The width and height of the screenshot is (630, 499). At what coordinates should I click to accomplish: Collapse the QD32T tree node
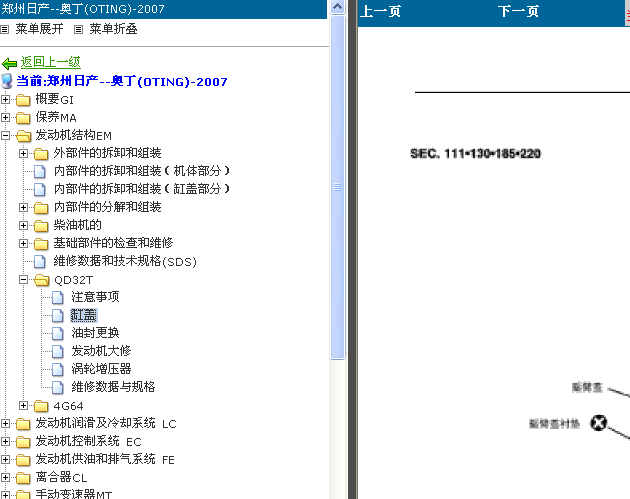pyautogui.click(x=23, y=279)
